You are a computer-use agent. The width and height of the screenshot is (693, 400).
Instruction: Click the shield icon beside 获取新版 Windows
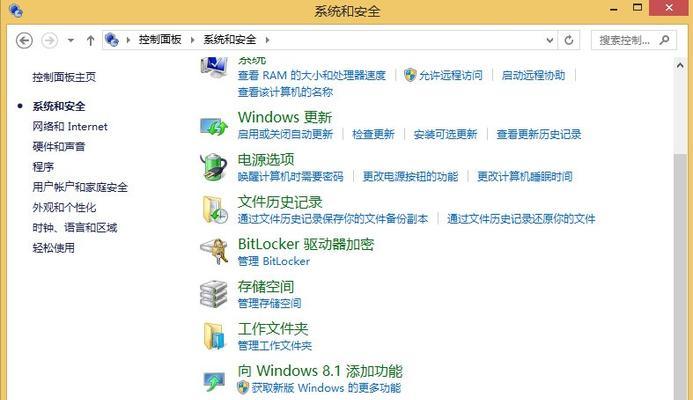(x=243, y=388)
